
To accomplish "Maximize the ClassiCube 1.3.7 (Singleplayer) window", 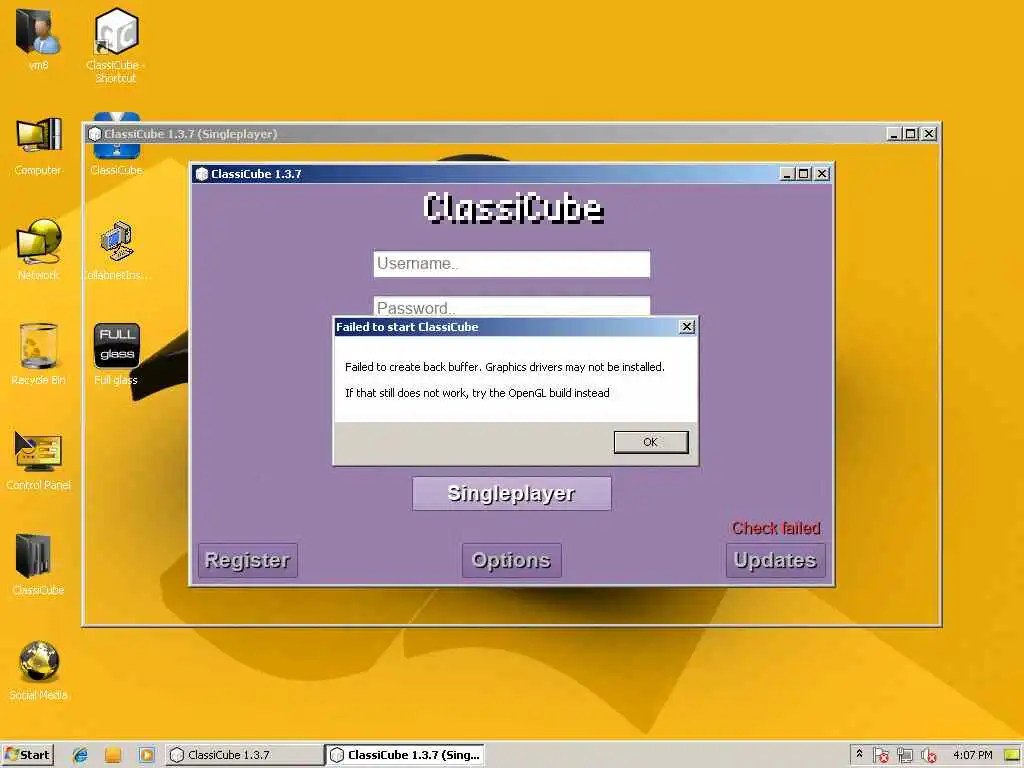I will point(911,134).
